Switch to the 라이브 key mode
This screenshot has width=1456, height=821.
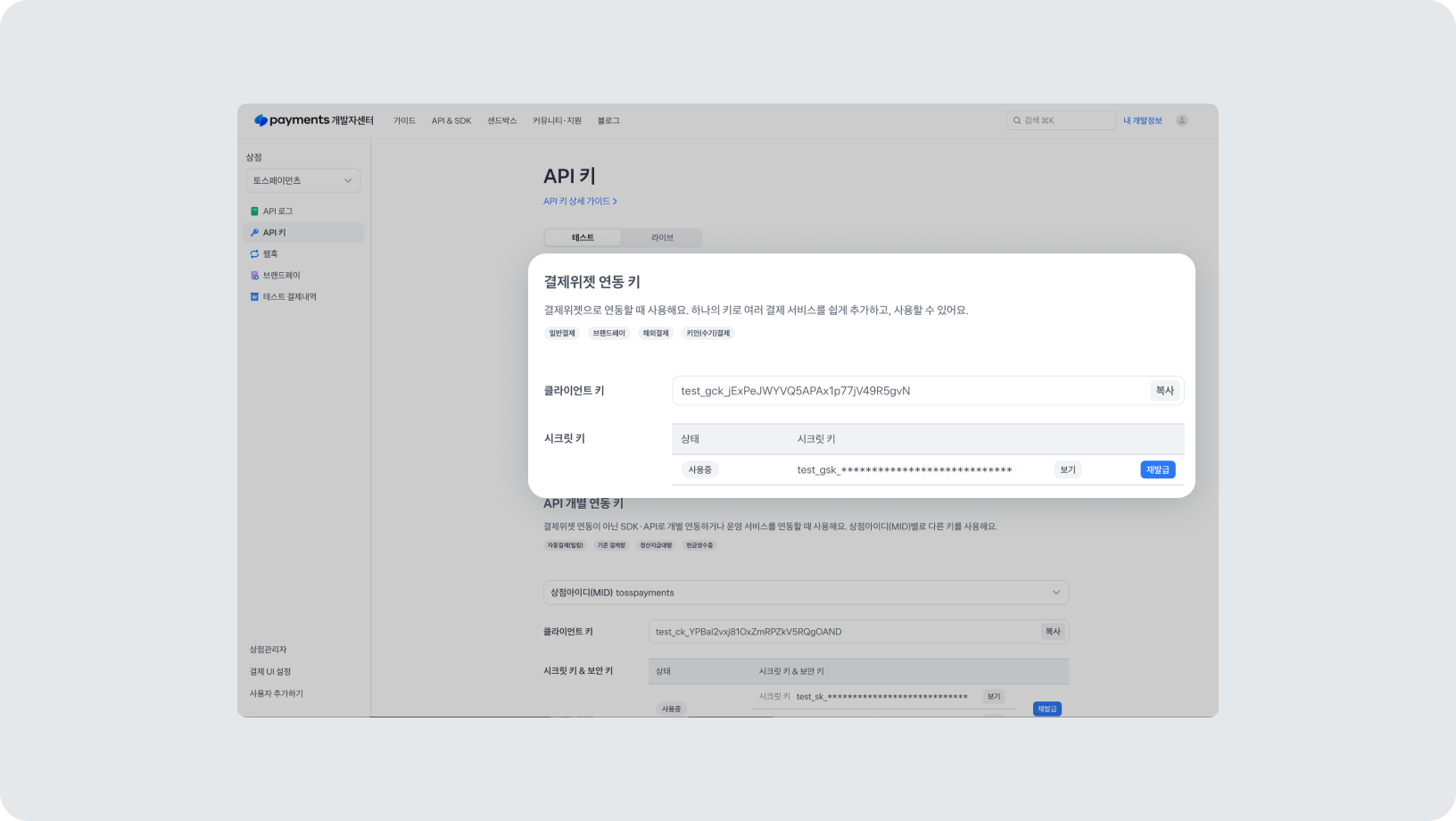[x=662, y=237]
